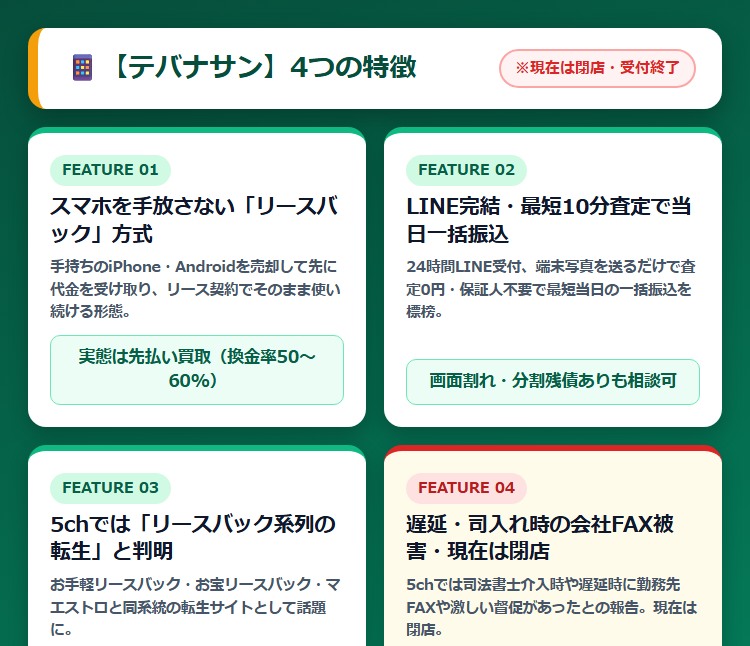
Task: Click the title スマホを手放さない「リースバック」方式
Action: [x=195, y=220]
